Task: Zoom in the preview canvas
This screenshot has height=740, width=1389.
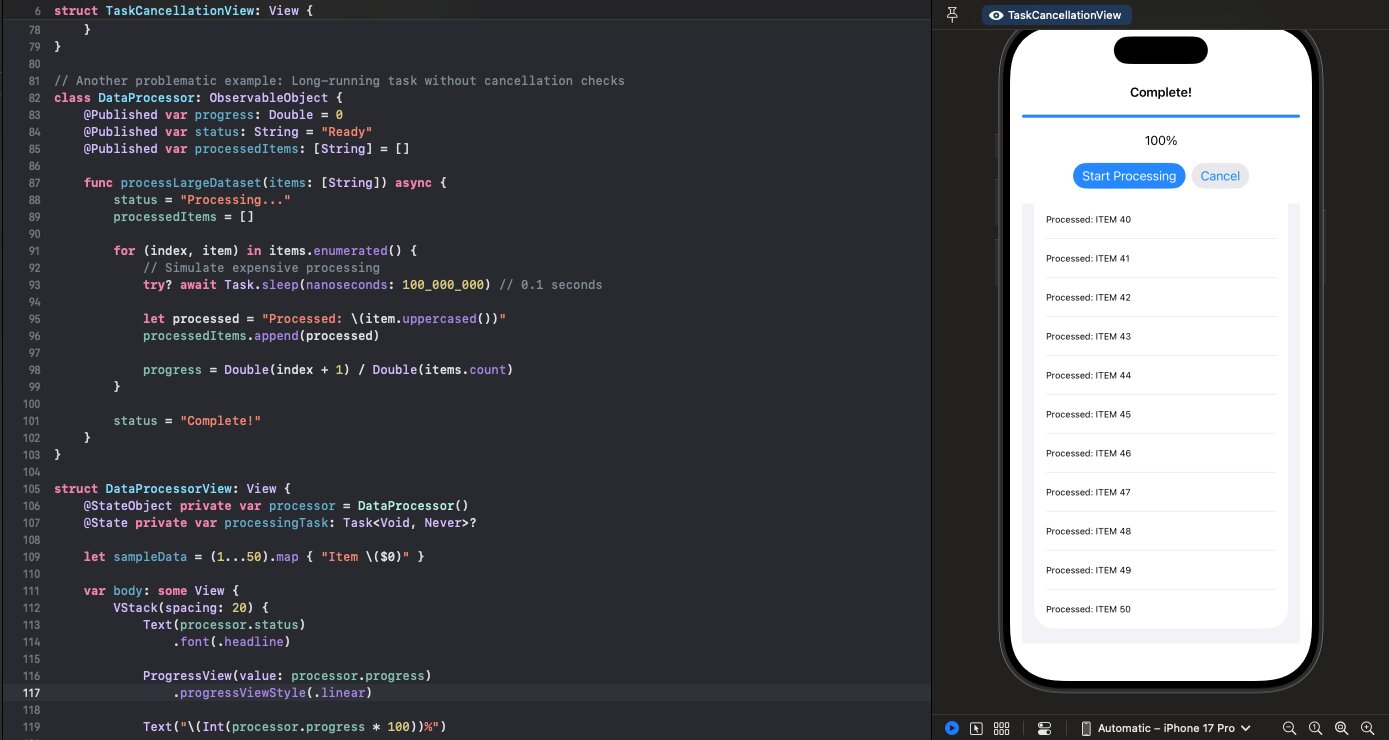Action: pyautogui.click(x=1366, y=728)
